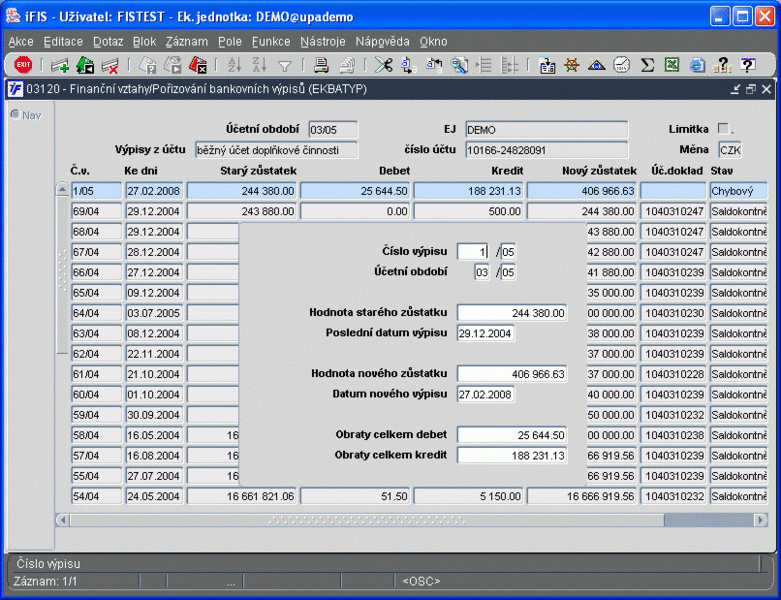Click the Sigma sum icon
The image size is (781, 600).
click(647, 65)
